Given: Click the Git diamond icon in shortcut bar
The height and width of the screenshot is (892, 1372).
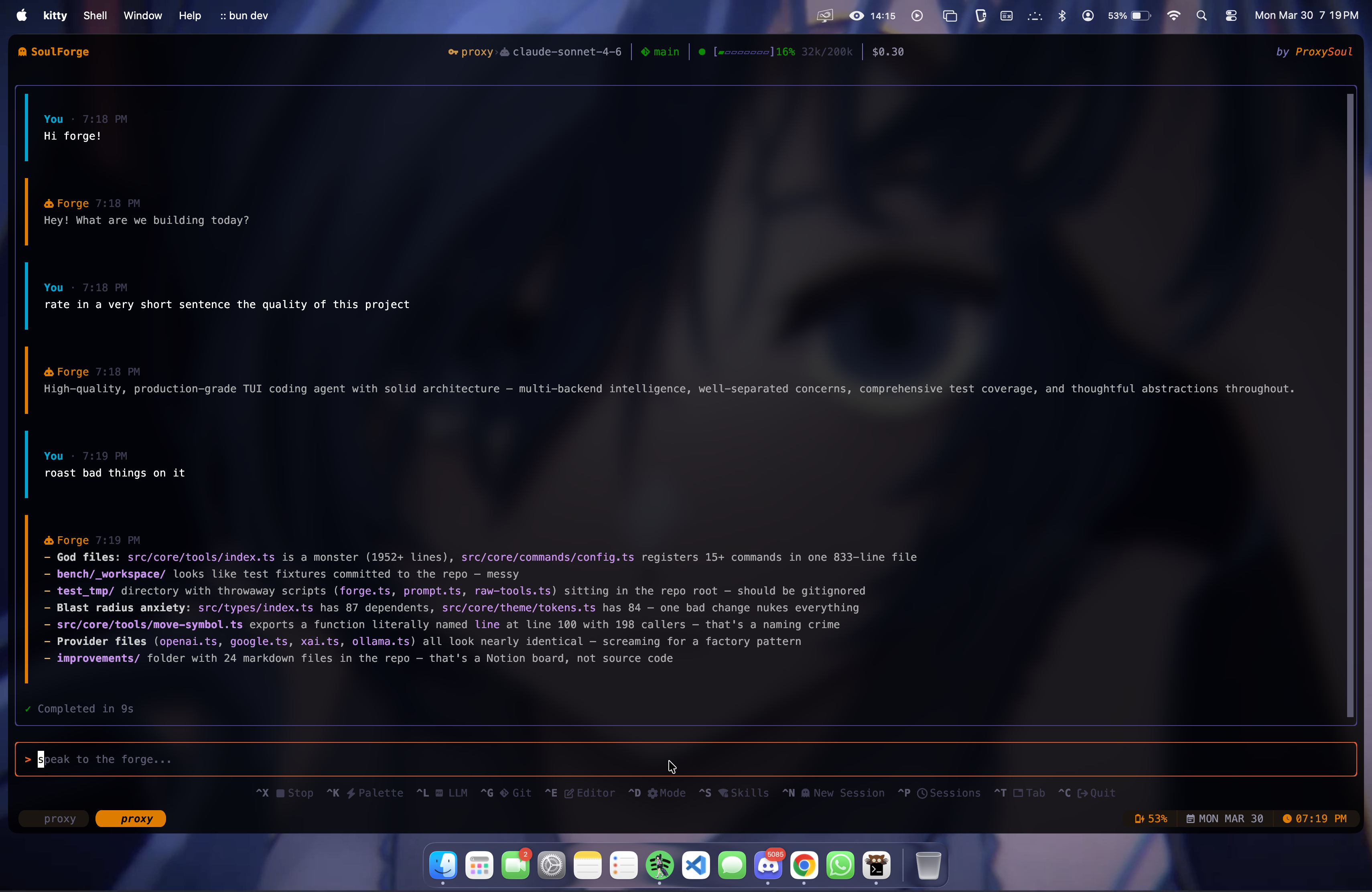Looking at the screenshot, I should 504,793.
